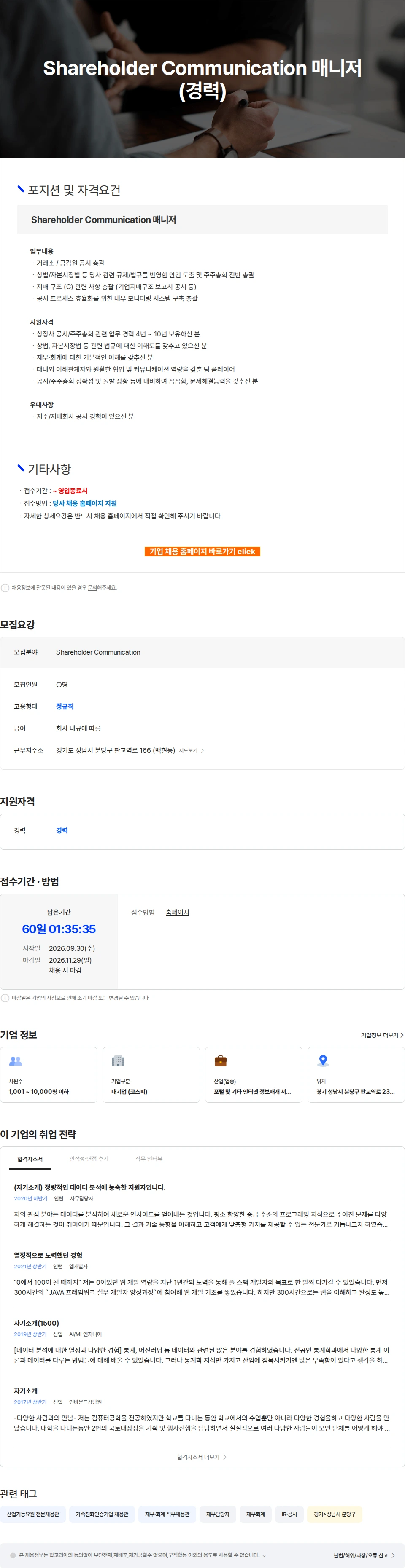Click the chevron next to 지도보기

pyautogui.click(x=203, y=751)
